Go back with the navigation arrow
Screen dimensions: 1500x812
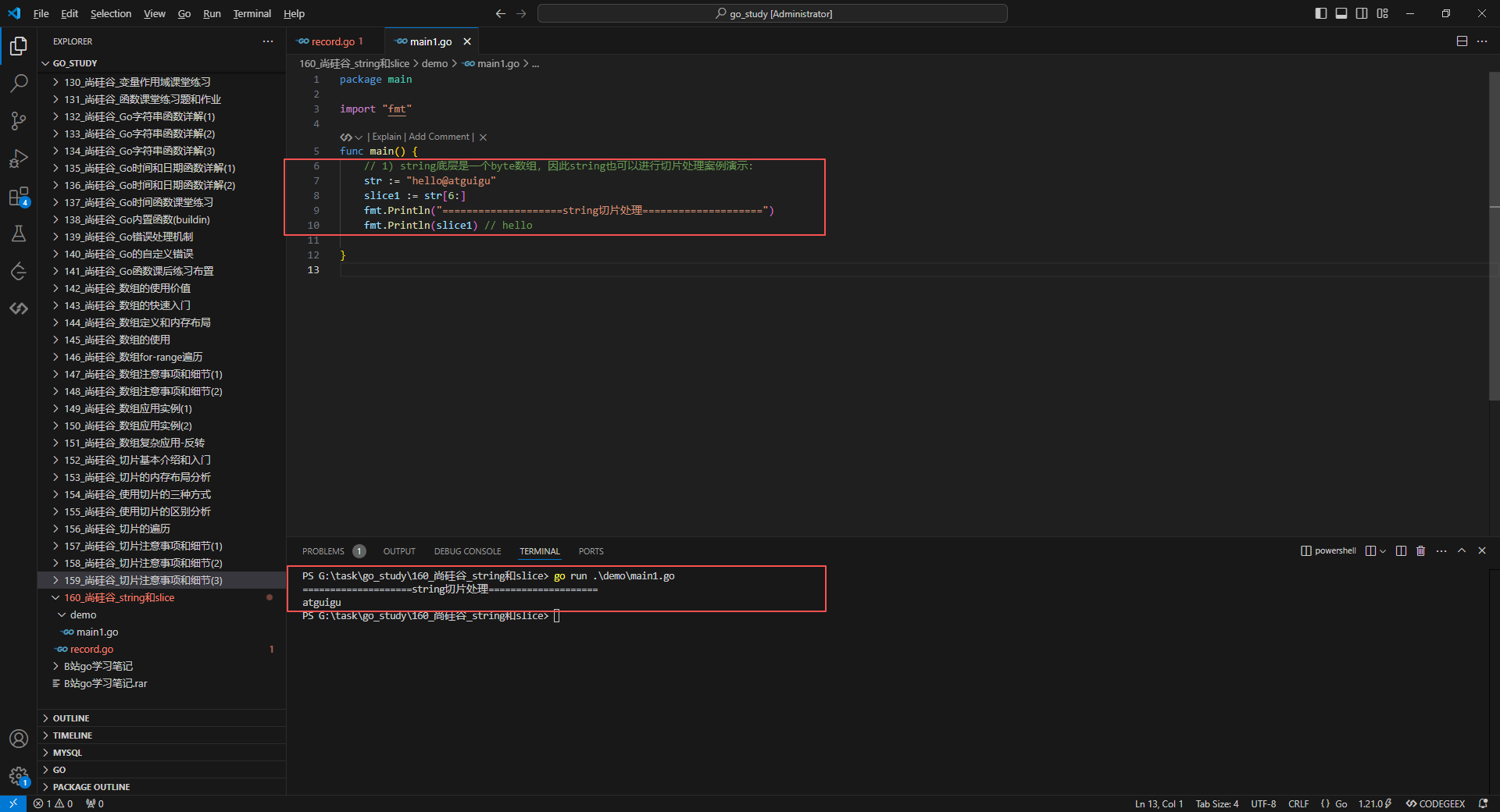[501, 13]
